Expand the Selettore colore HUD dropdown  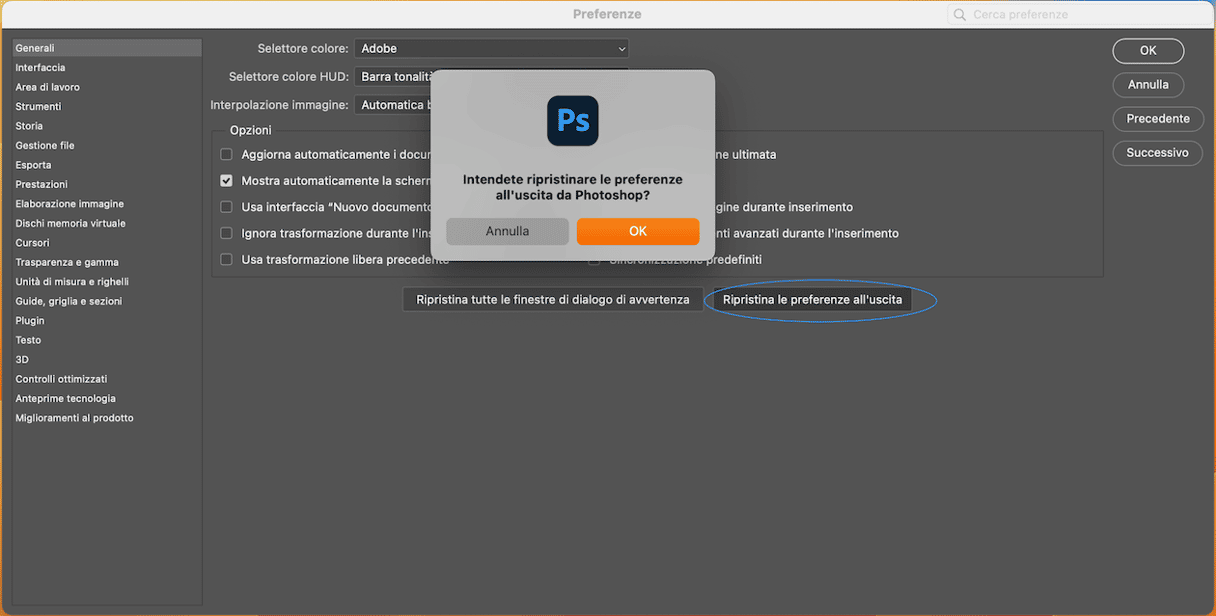click(395, 77)
